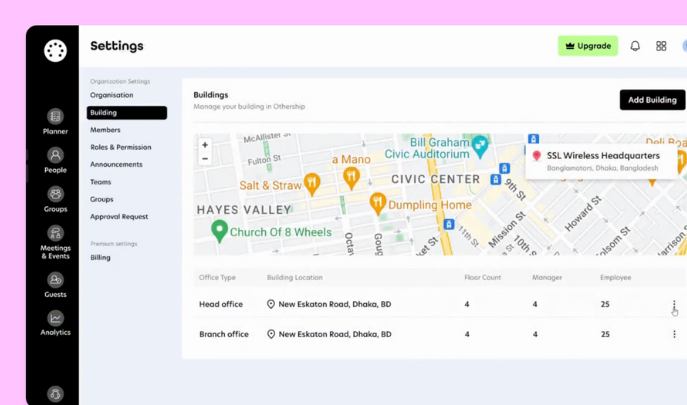Click the Church Of 8 Wheels marker
The height and width of the screenshot is (405, 687).
coord(219,231)
